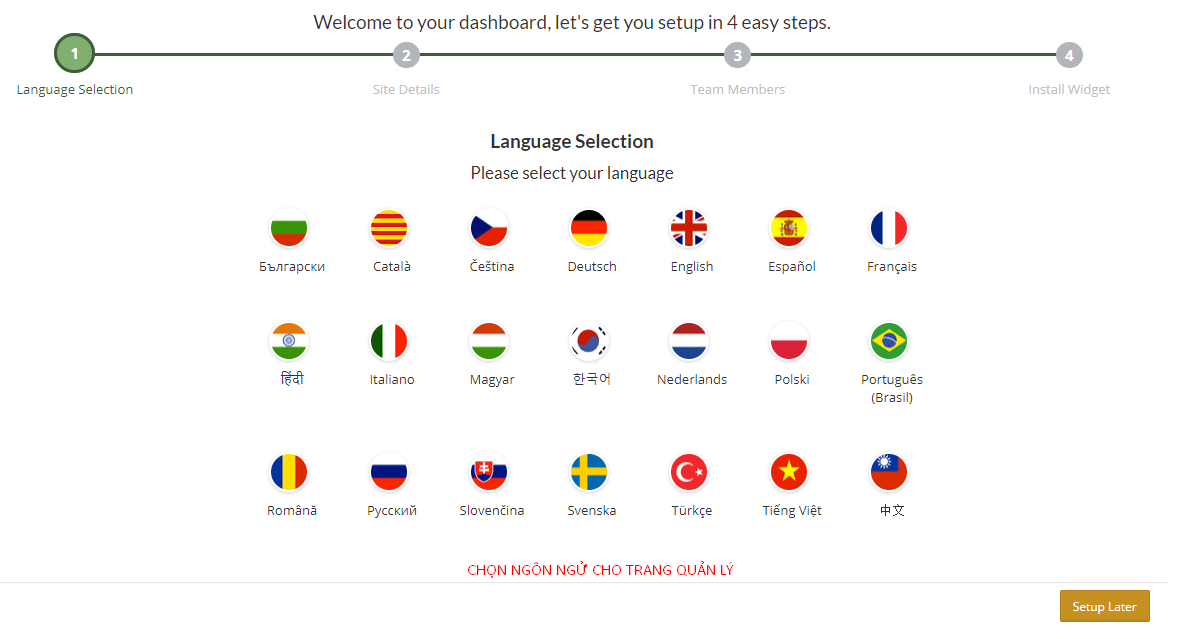The image size is (1187, 639).
Task: Click the Български text label
Action: point(292,267)
